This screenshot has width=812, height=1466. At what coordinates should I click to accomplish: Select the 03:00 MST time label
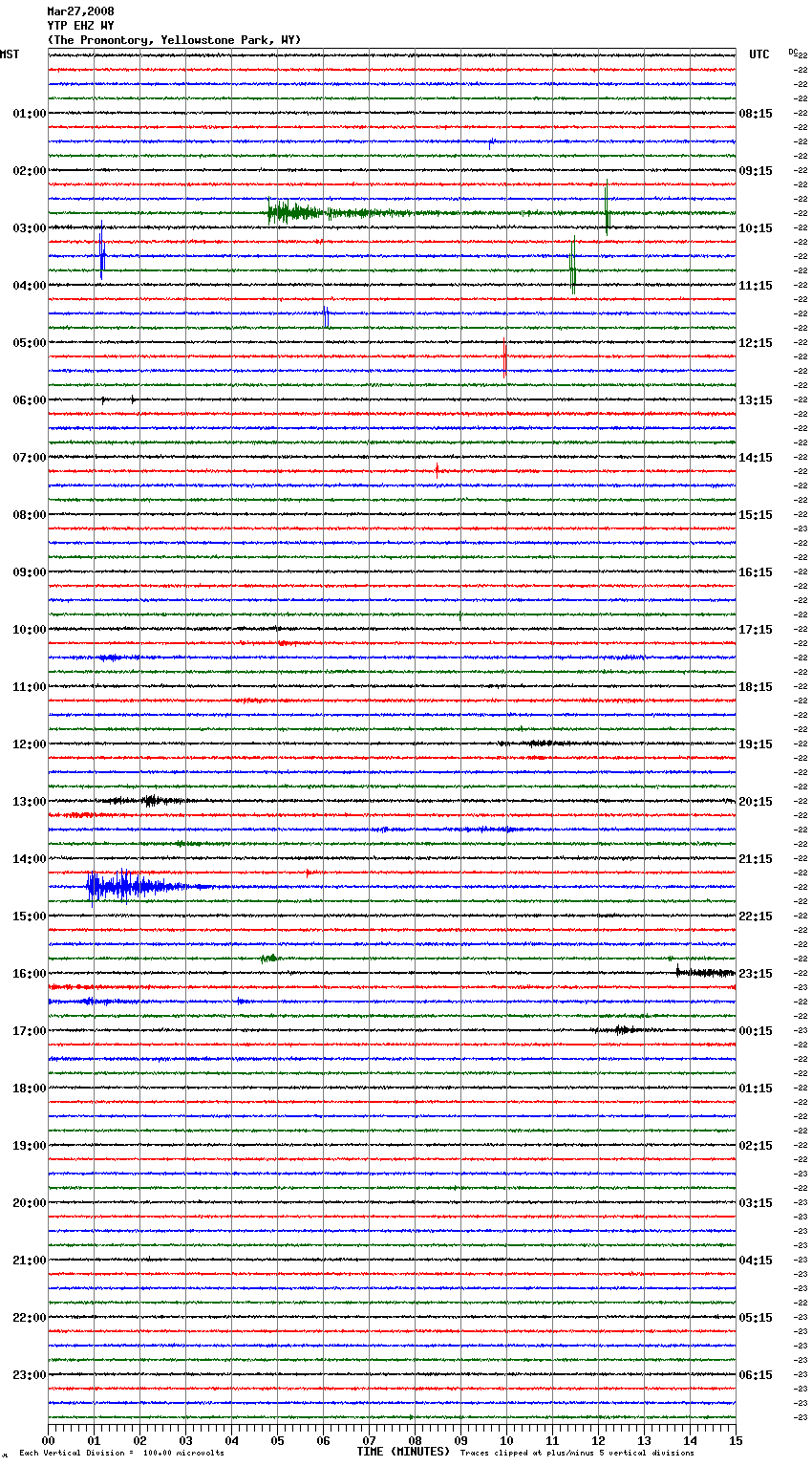(x=30, y=228)
